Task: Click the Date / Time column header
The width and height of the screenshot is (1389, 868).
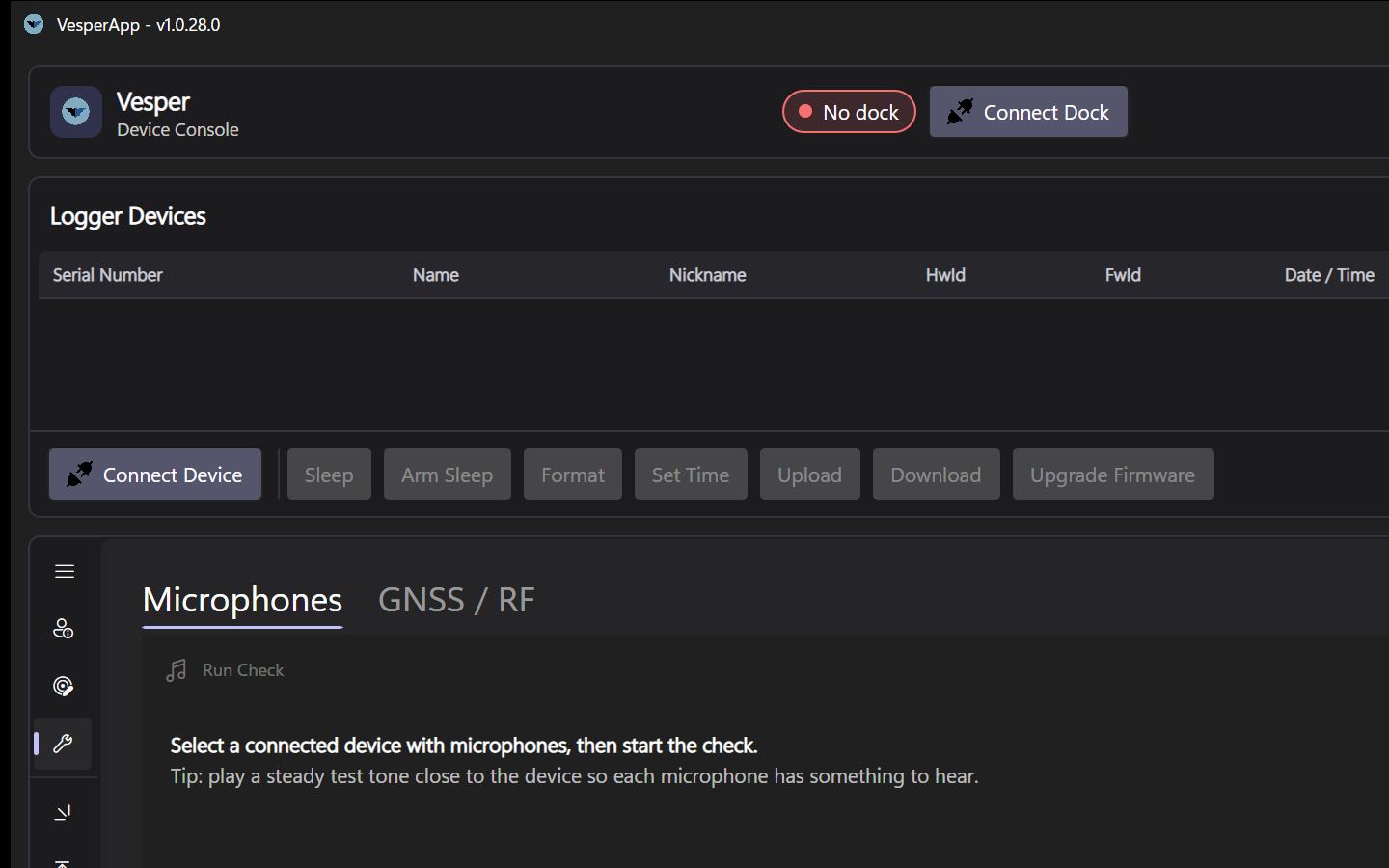Action: pyautogui.click(x=1329, y=275)
